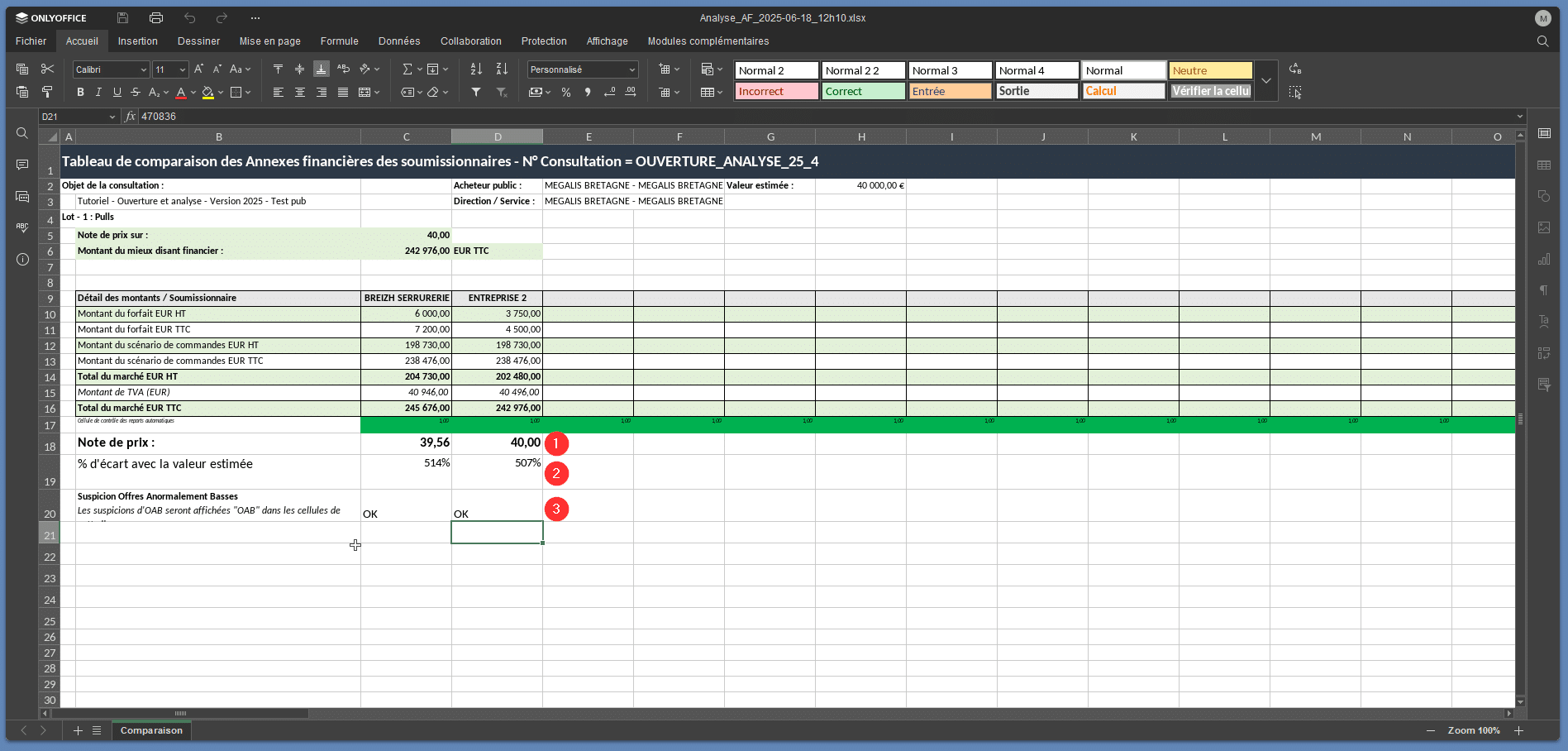The image size is (1568, 751).
Task: Apply the Calcul cell style
Action: 1123,91
